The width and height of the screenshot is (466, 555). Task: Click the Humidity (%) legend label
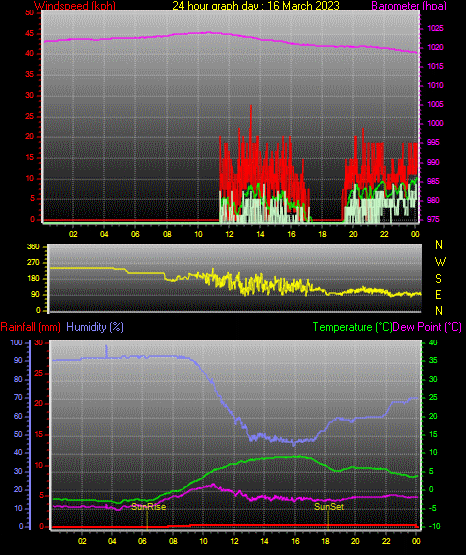point(95,327)
